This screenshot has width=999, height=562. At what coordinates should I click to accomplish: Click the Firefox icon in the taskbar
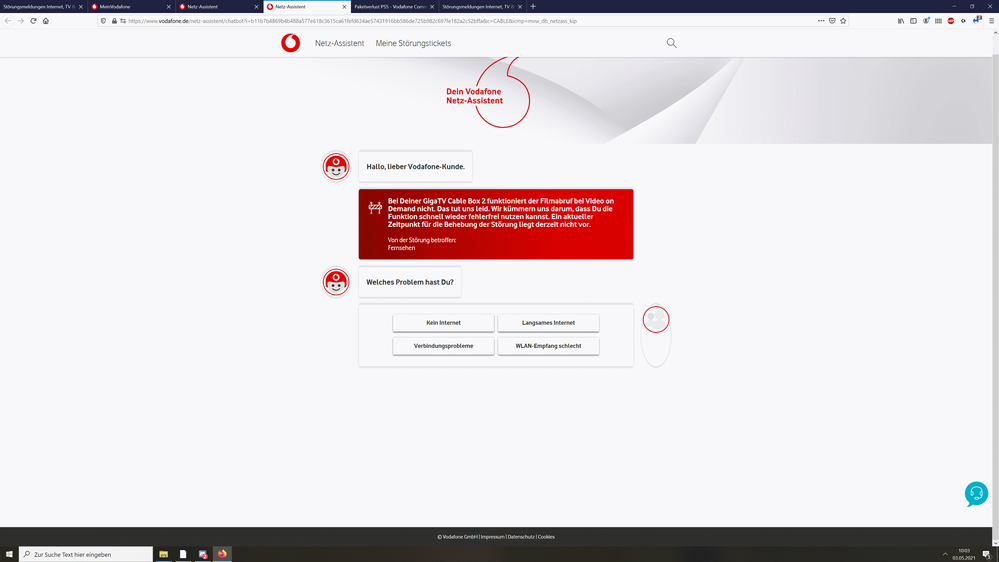click(x=222, y=554)
